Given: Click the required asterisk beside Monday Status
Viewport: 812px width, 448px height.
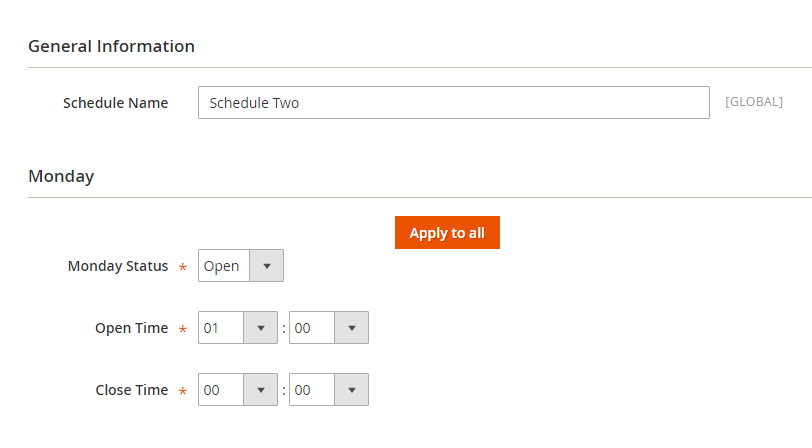Looking at the screenshot, I should 183,268.
